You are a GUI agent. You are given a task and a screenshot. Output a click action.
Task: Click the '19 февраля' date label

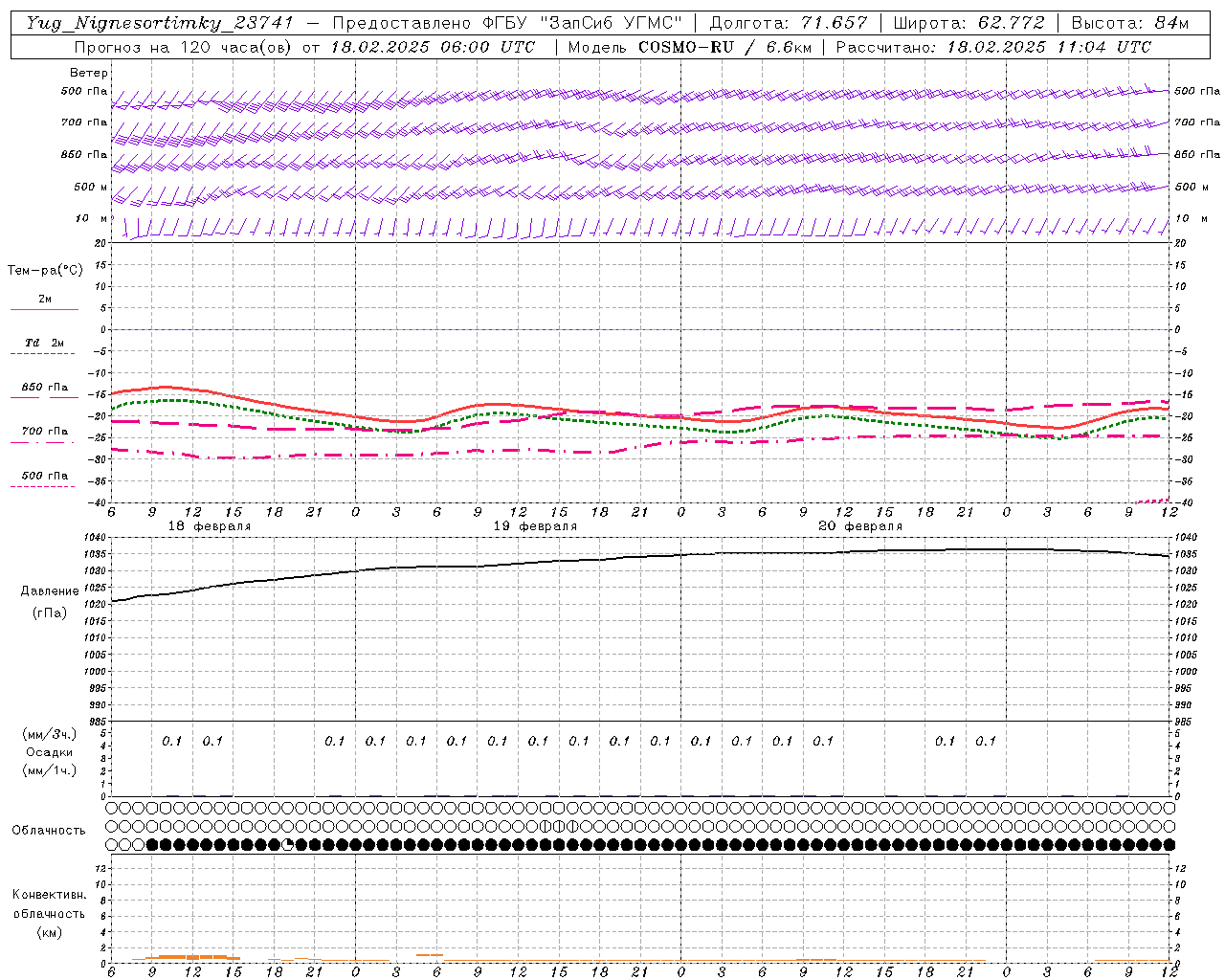[x=535, y=526]
